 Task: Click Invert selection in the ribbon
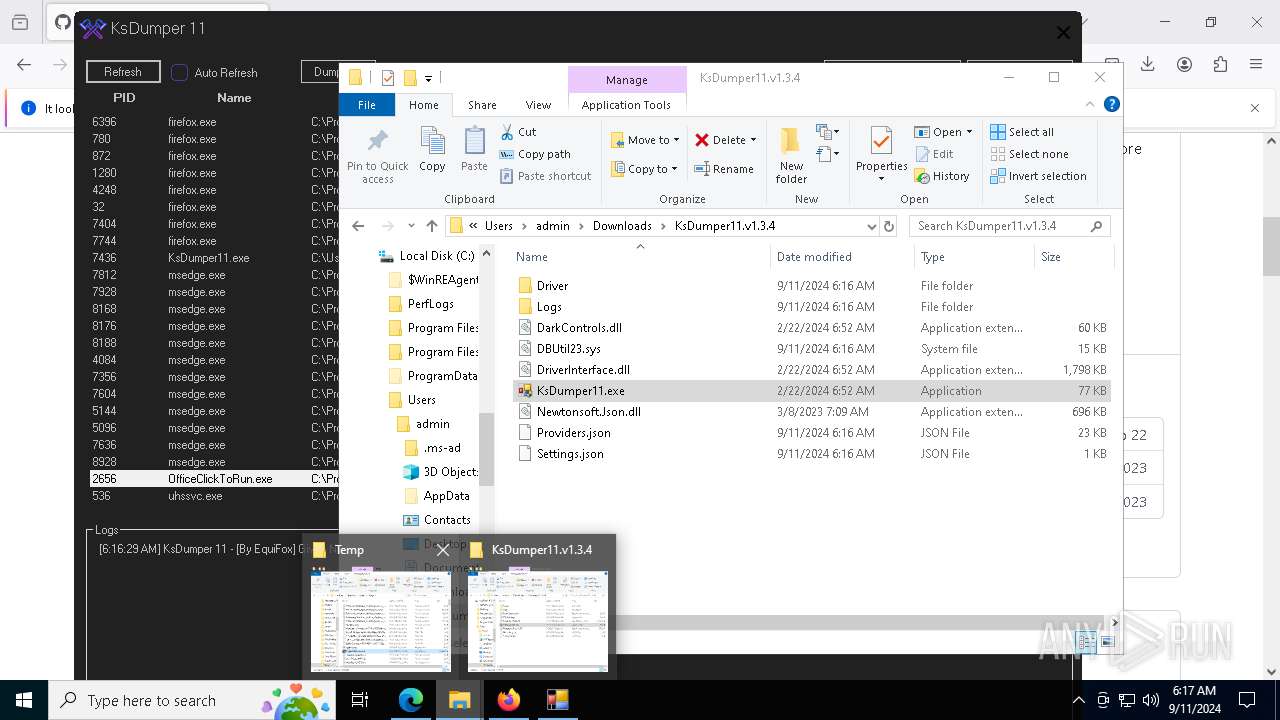coord(1038,176)
